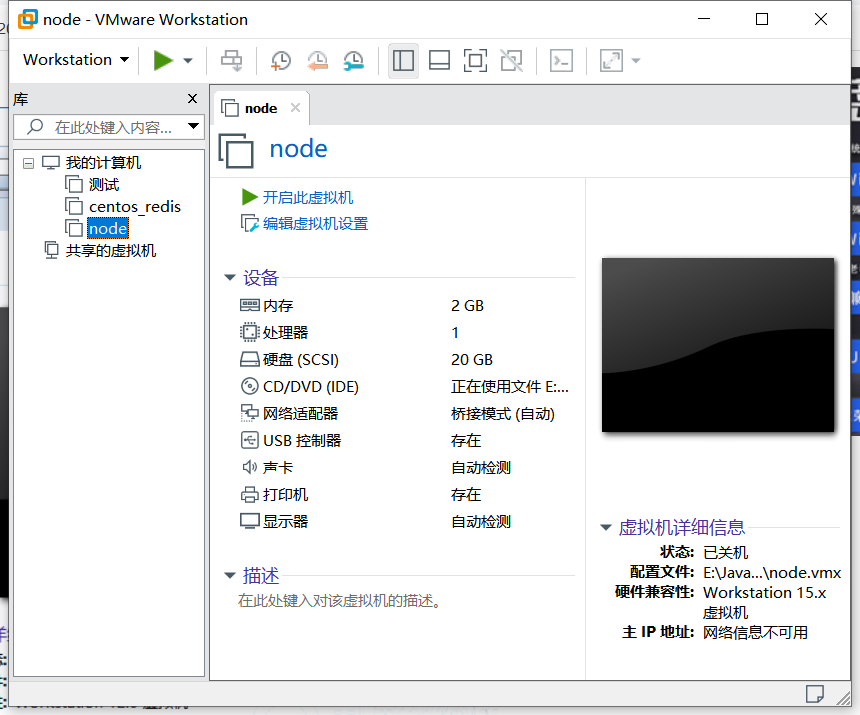Select 共享的虚拟机 in the library
Viewport: 860px width, 715px height.
tap(111, 251)
